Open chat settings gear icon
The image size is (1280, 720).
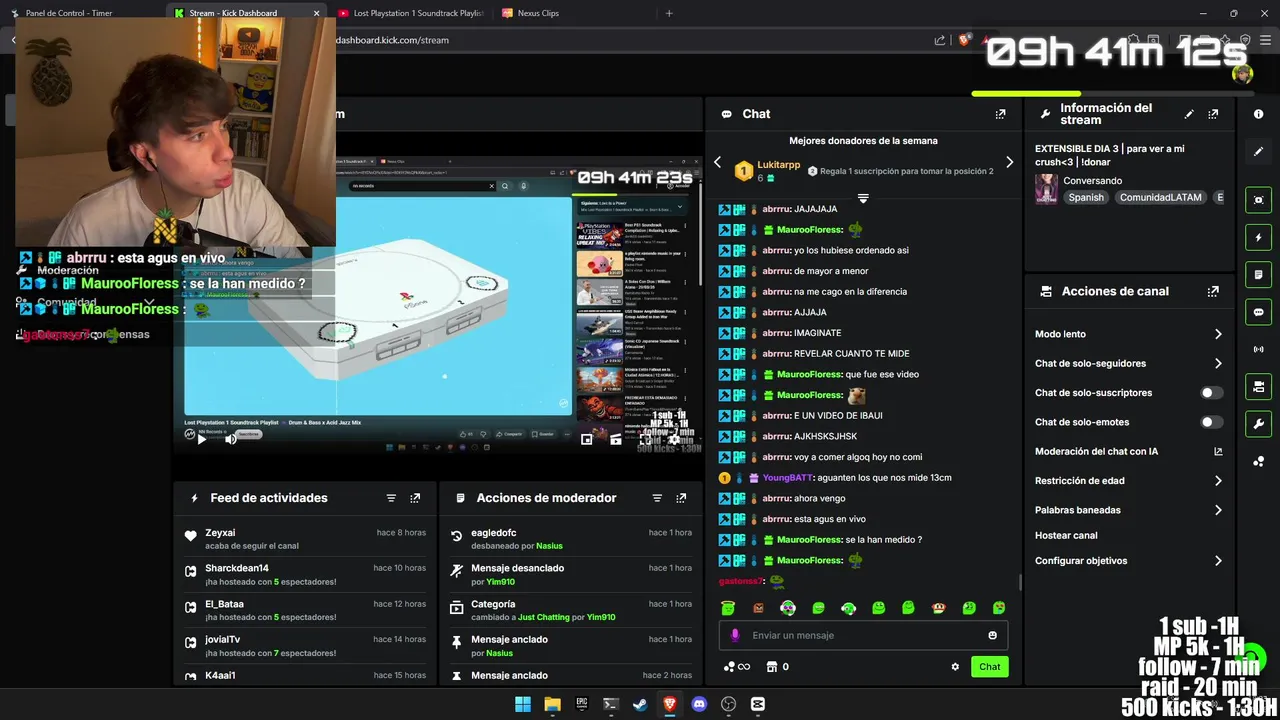(x=955, y=667)
